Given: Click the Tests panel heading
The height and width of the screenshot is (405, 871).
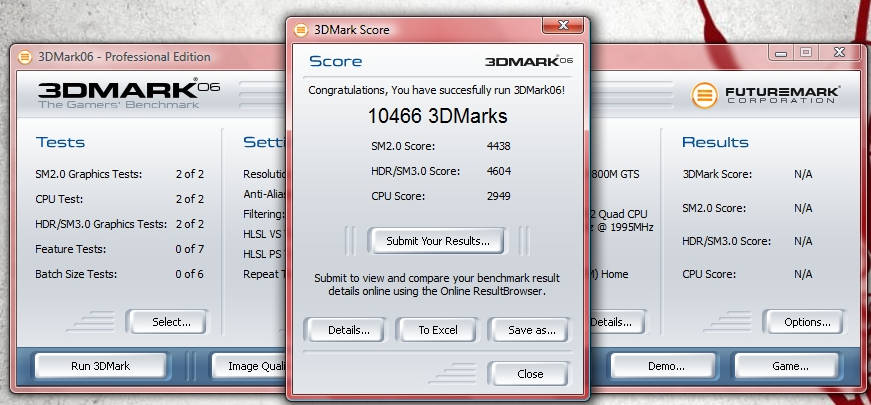Looking at the screenshot, I should [x=61, y=142].
